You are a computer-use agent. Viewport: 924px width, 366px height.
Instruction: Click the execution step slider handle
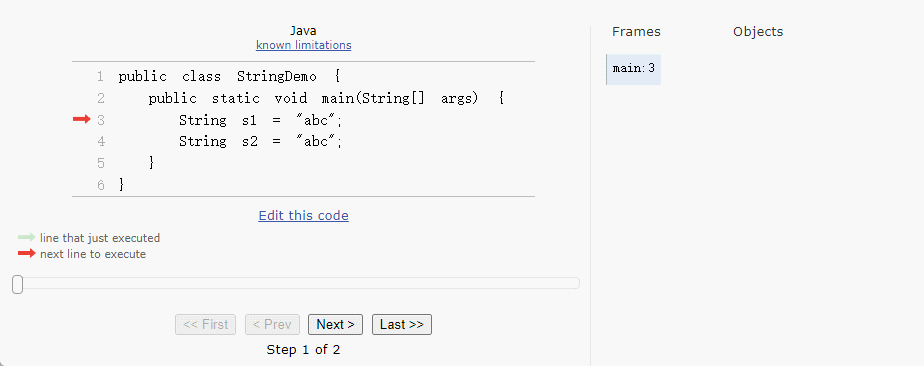point(18,284)
